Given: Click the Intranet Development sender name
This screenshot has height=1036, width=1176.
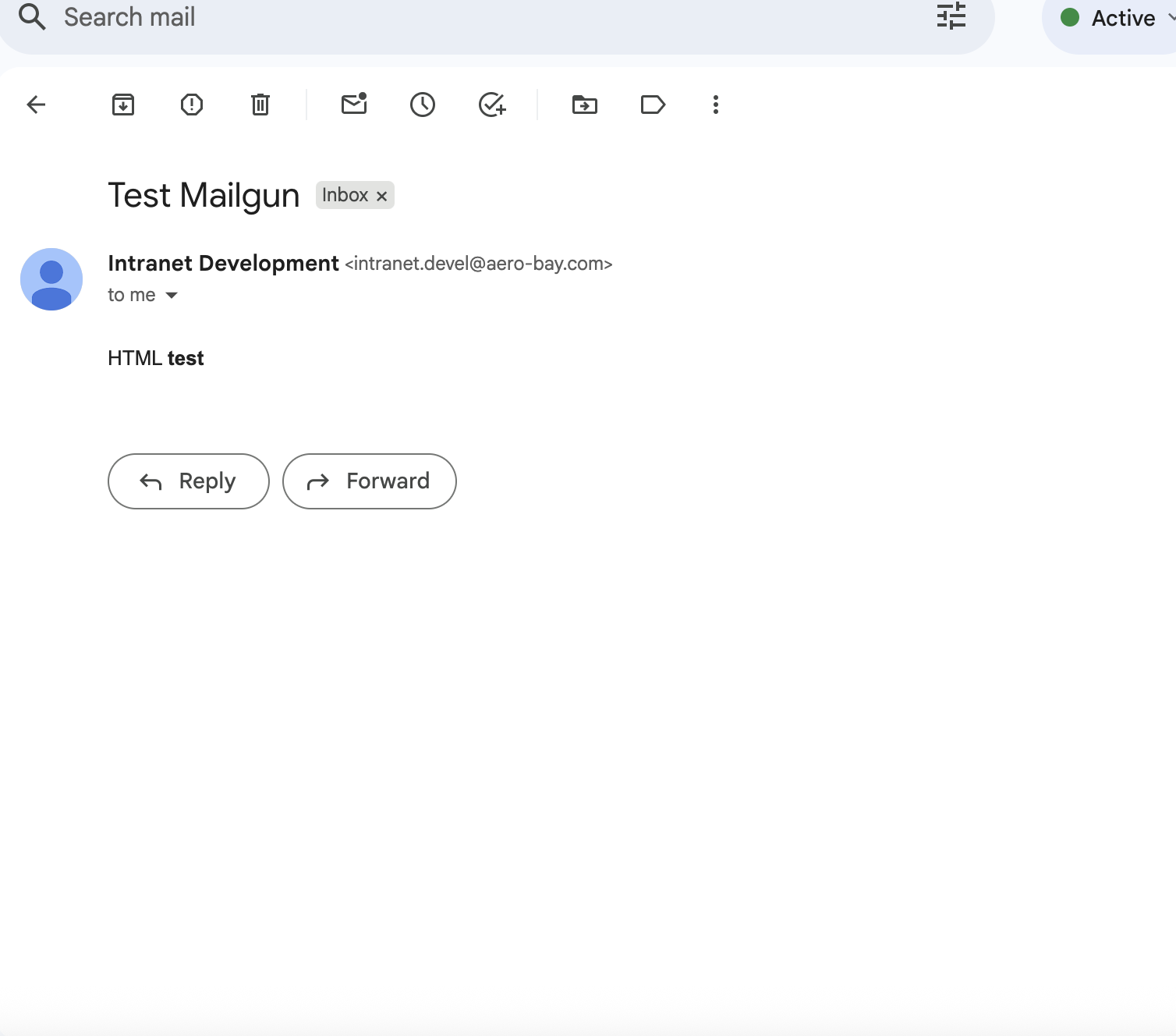Looking at the screenshot, I should 223,264.
